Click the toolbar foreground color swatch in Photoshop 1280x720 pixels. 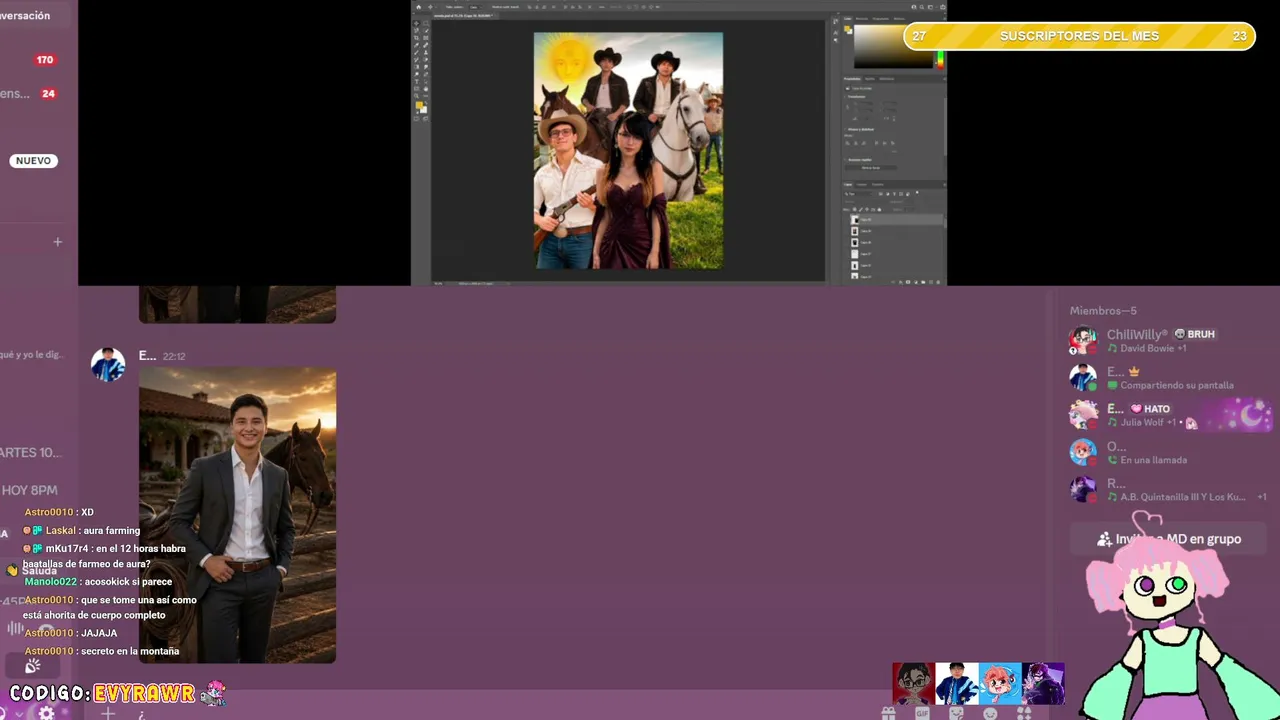click(x=419, y=104)
